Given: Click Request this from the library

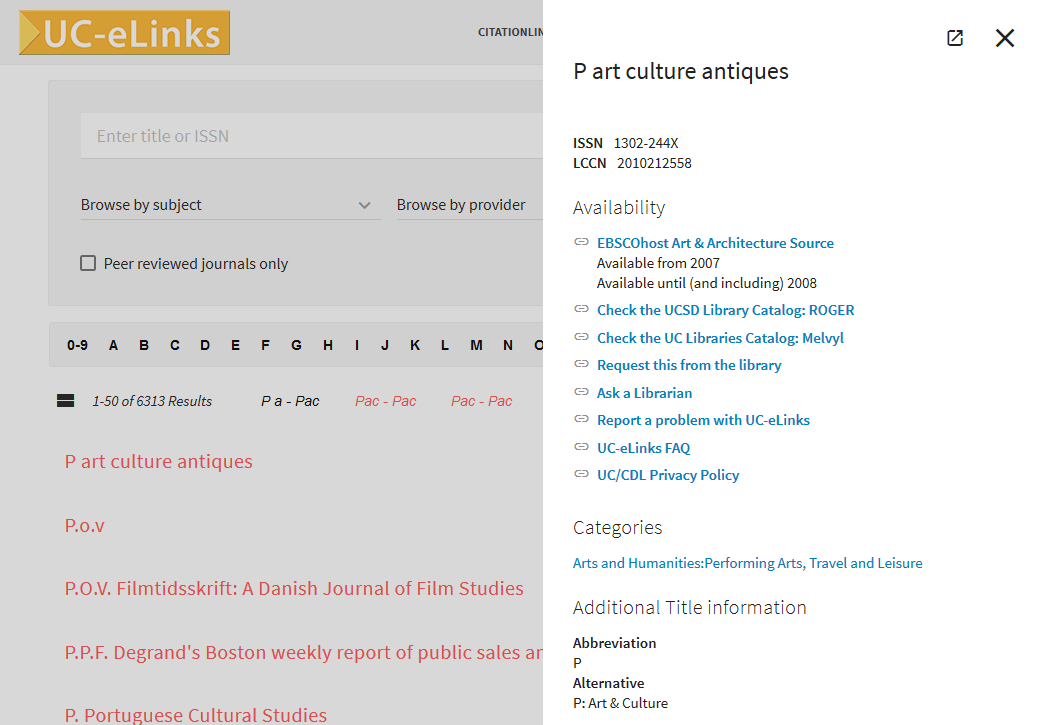Looking at the screenshot, I should point(689,365).
